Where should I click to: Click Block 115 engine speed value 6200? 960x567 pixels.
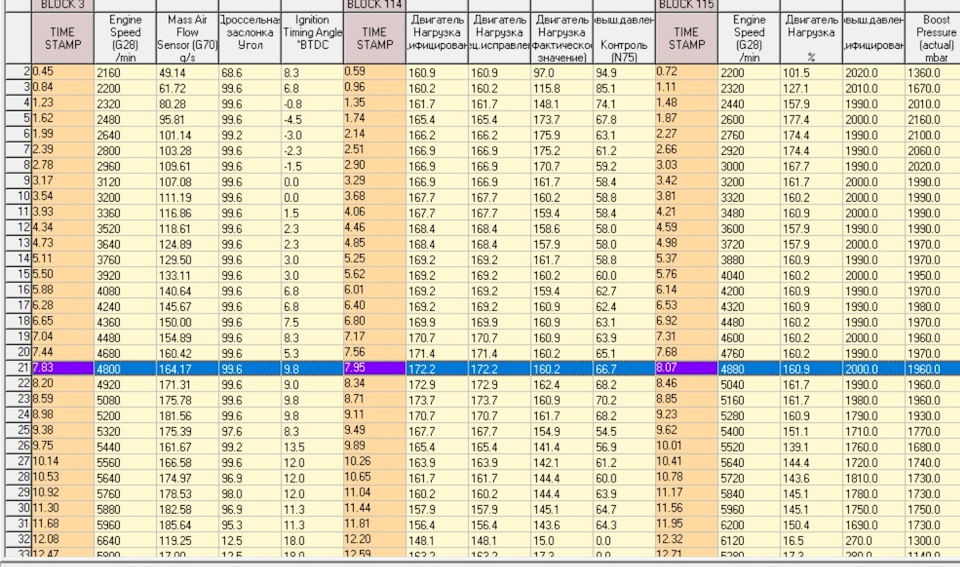[x=749, y=525]
